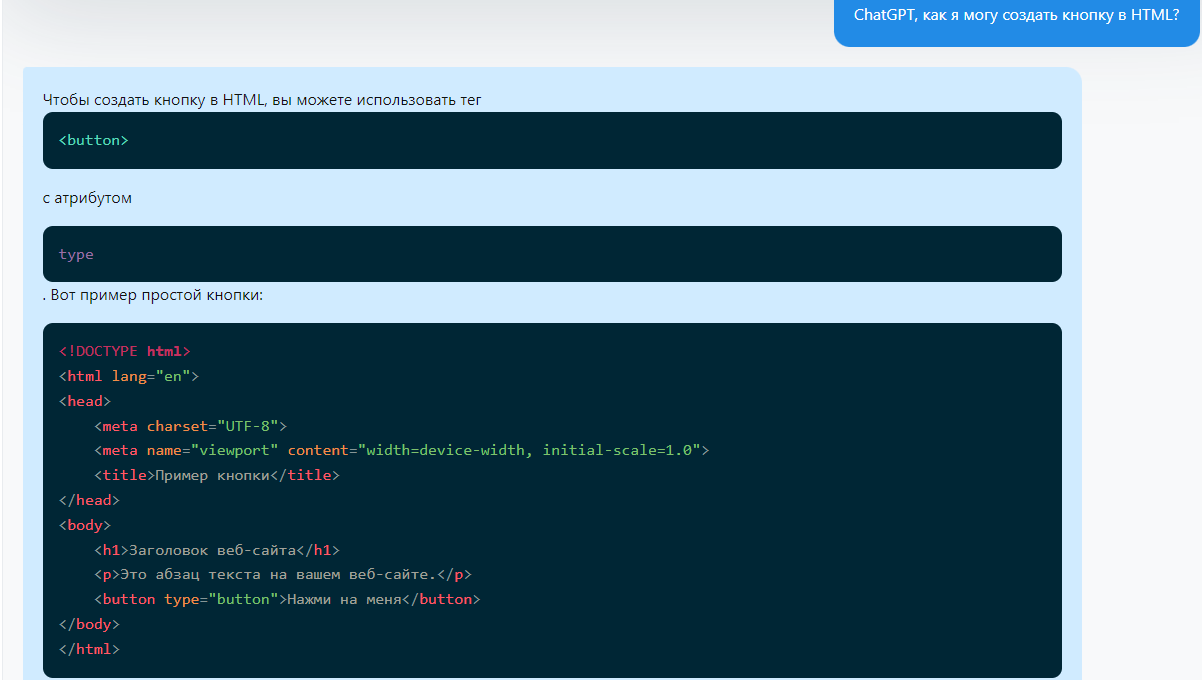Click the opening <head> tag line
Image resolution: width=1202 pixels, height=680 pixels.
(x=85, y=401)
